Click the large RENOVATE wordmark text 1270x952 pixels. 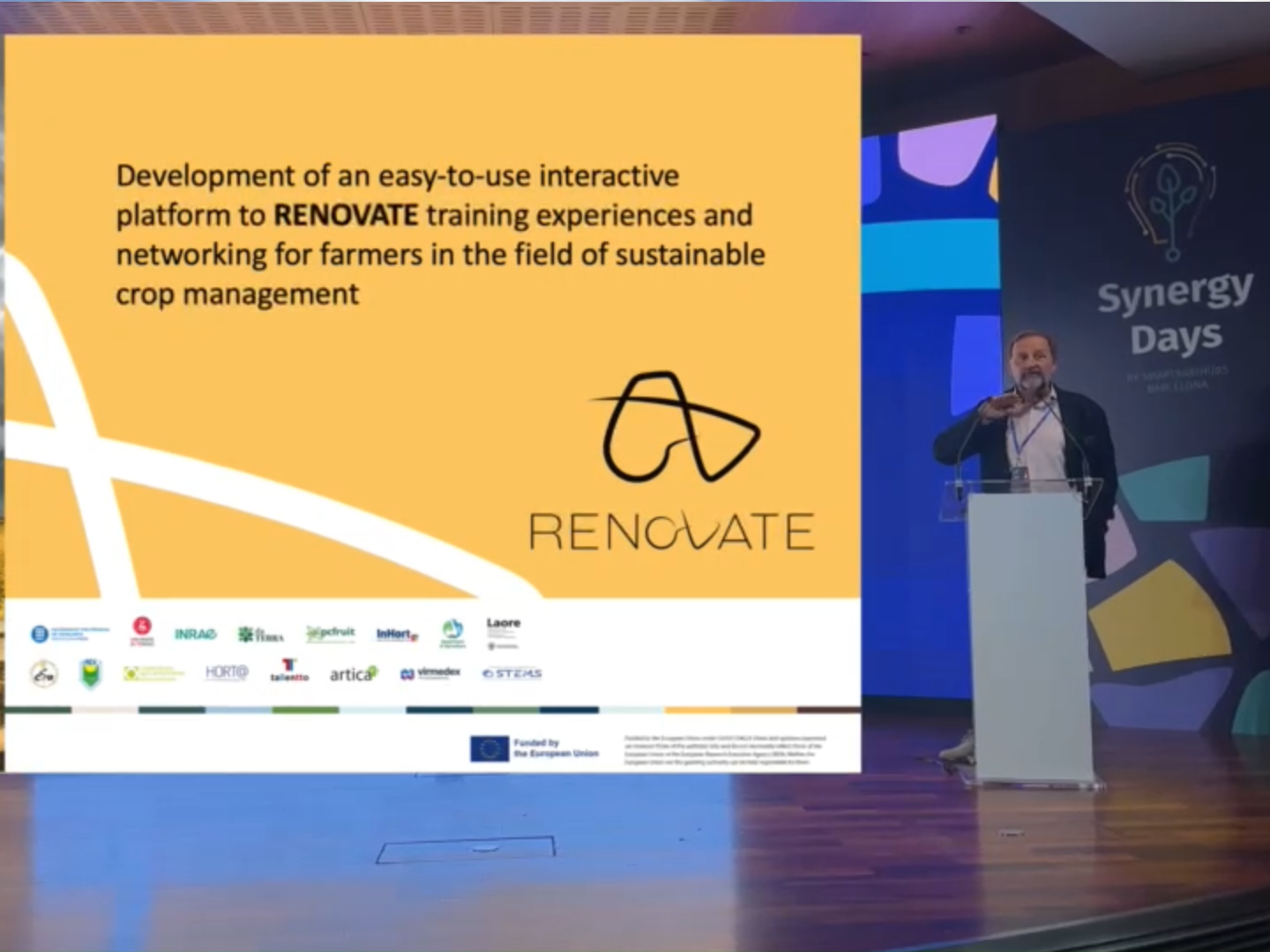tap(670, 532)
